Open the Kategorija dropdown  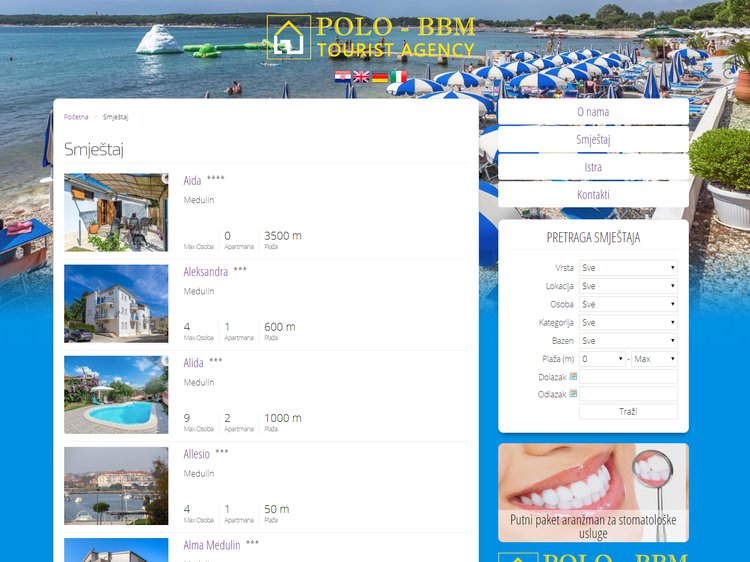tap(628, 323)
